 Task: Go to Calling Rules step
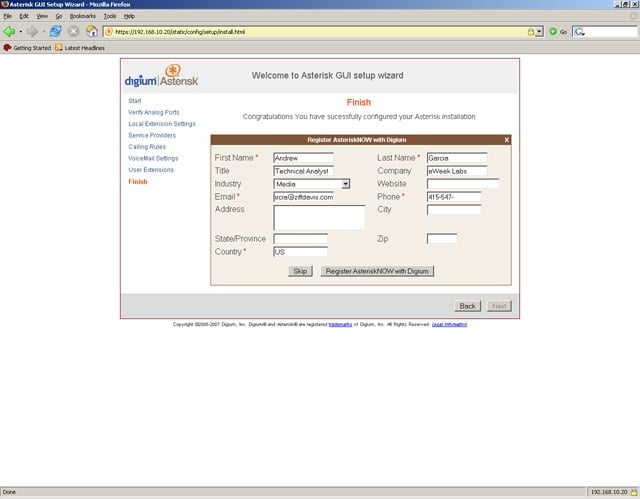[147, 146]
